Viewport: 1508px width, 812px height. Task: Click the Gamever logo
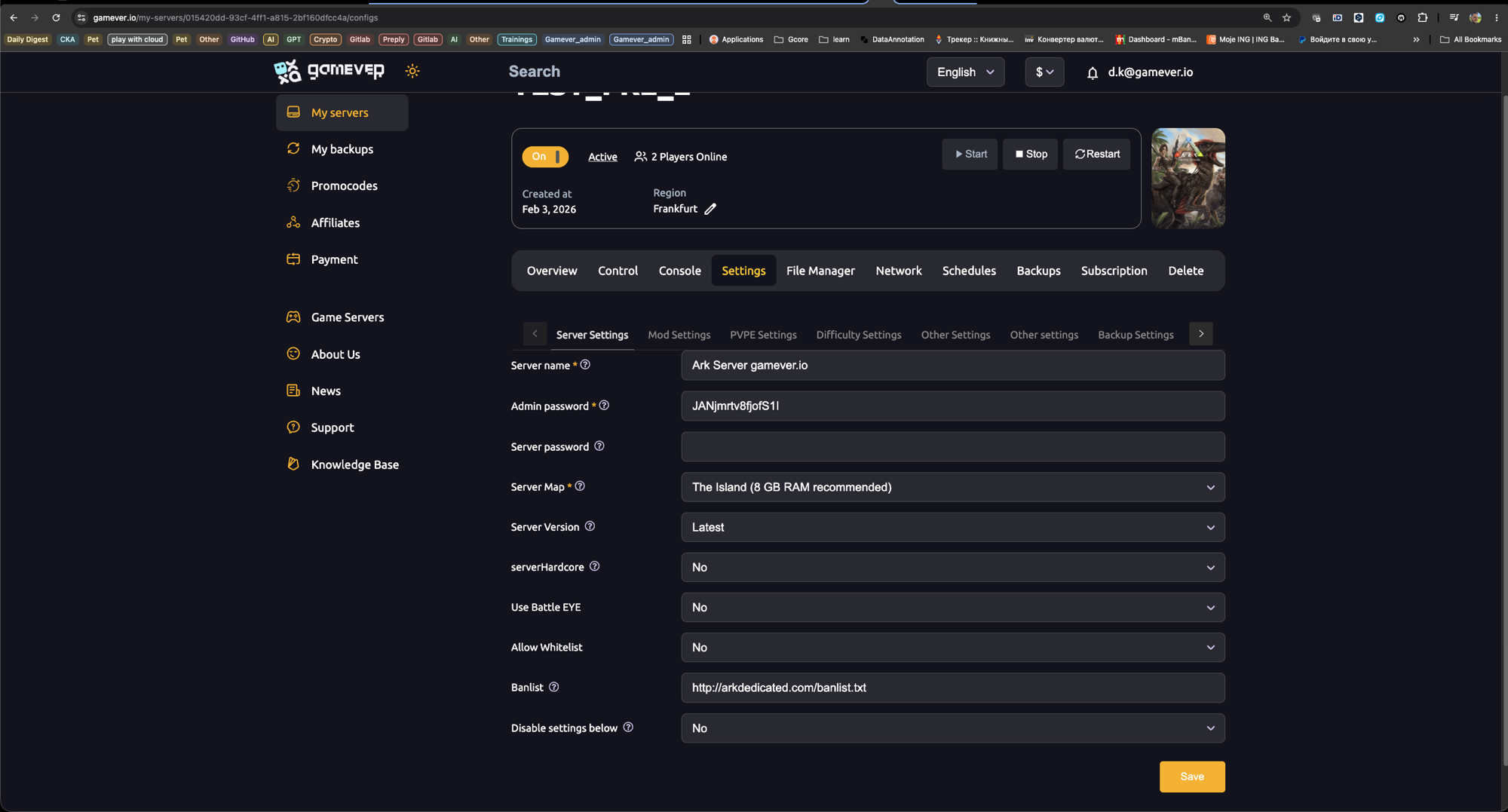pos(329,72)
